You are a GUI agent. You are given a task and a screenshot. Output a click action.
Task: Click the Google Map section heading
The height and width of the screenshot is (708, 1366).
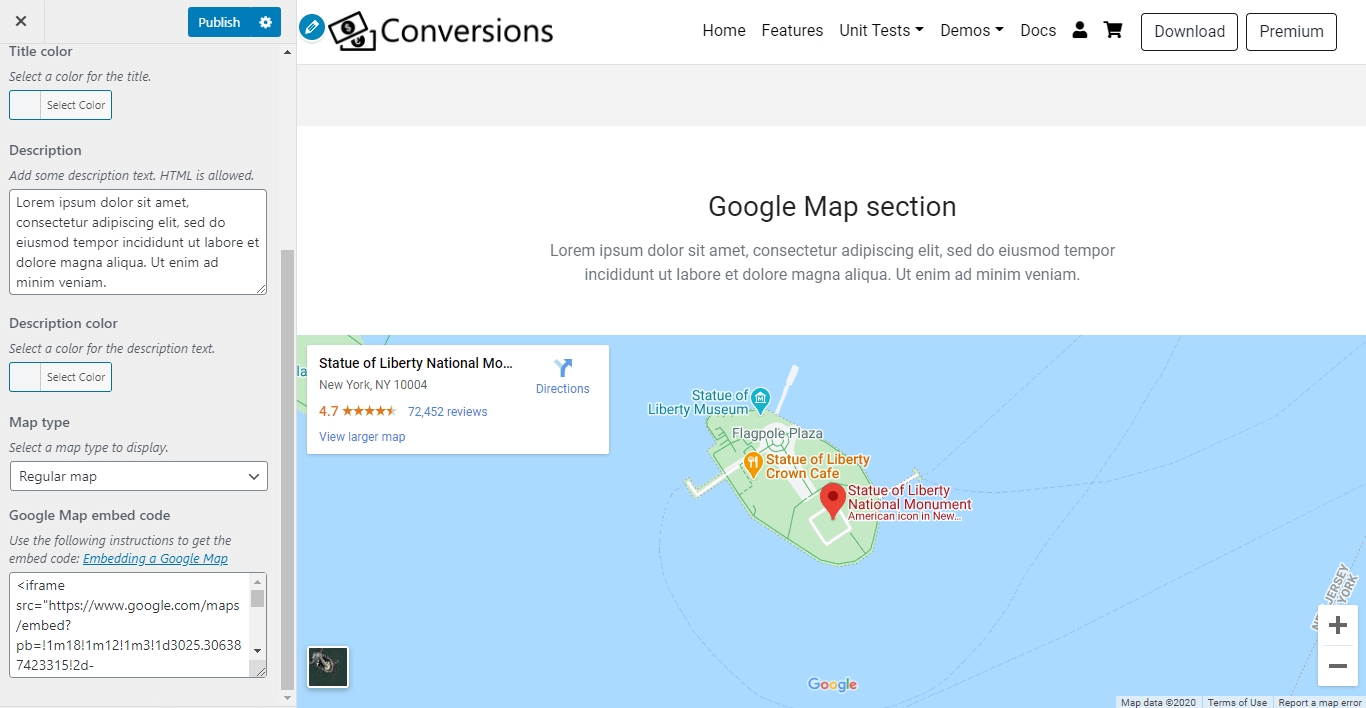pyautogui.click(x=832, y=207)
